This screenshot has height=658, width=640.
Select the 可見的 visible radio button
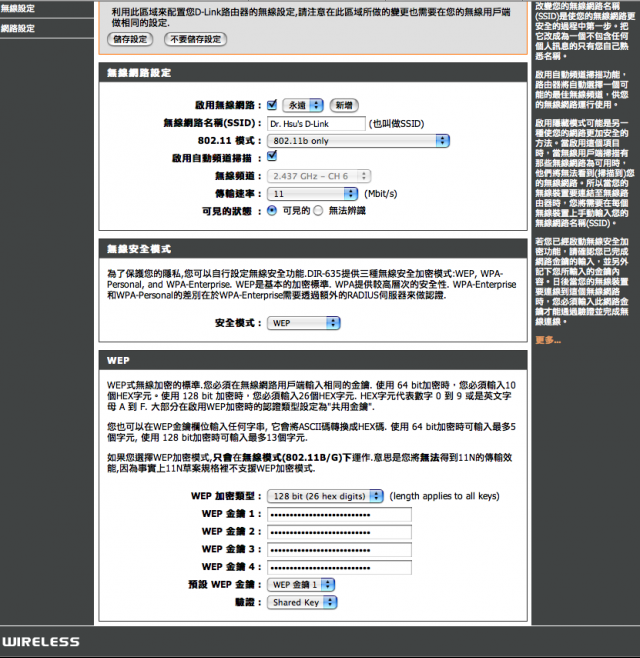pos(272,211)
